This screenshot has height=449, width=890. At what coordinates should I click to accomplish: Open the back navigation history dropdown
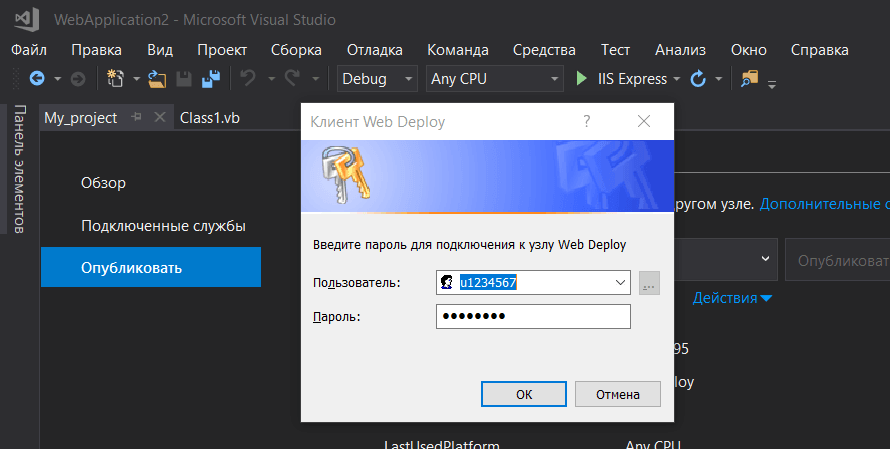click(57, 79)
